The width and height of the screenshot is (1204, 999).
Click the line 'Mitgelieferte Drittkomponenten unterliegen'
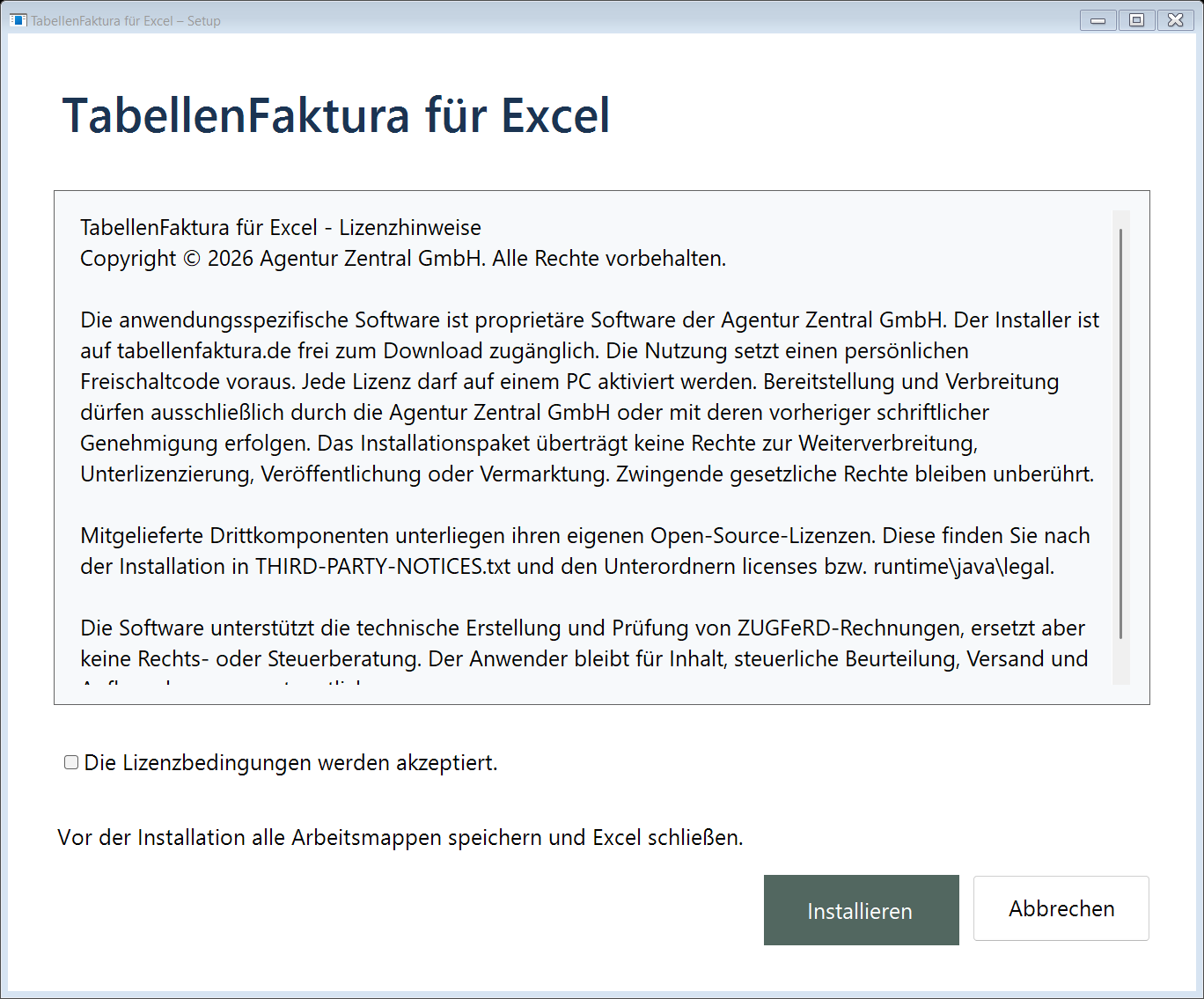pos(585,535)
